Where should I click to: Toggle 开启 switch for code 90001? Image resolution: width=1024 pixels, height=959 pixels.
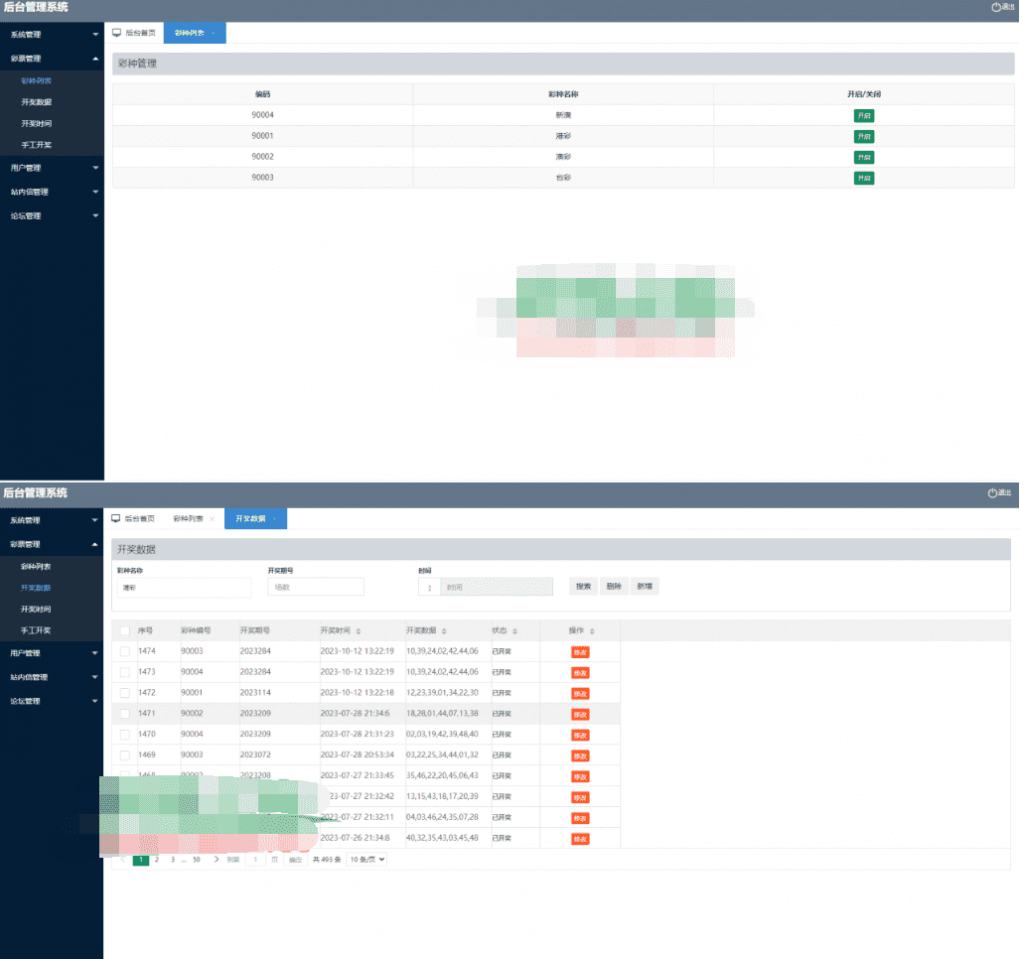click(864, 137)
